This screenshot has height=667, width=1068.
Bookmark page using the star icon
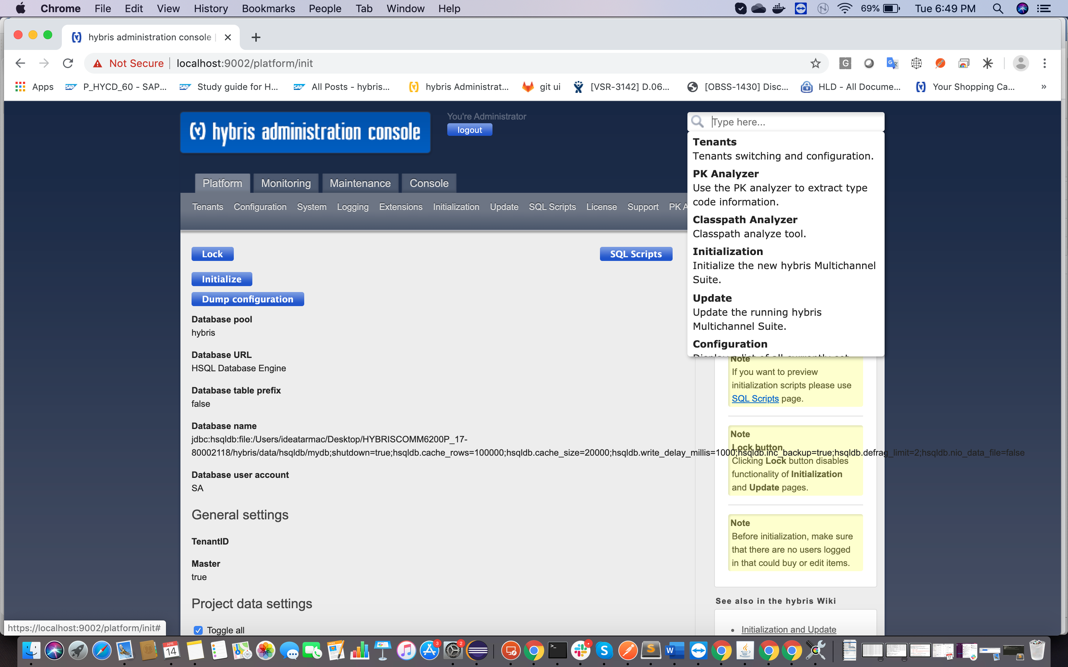(815, 63)
